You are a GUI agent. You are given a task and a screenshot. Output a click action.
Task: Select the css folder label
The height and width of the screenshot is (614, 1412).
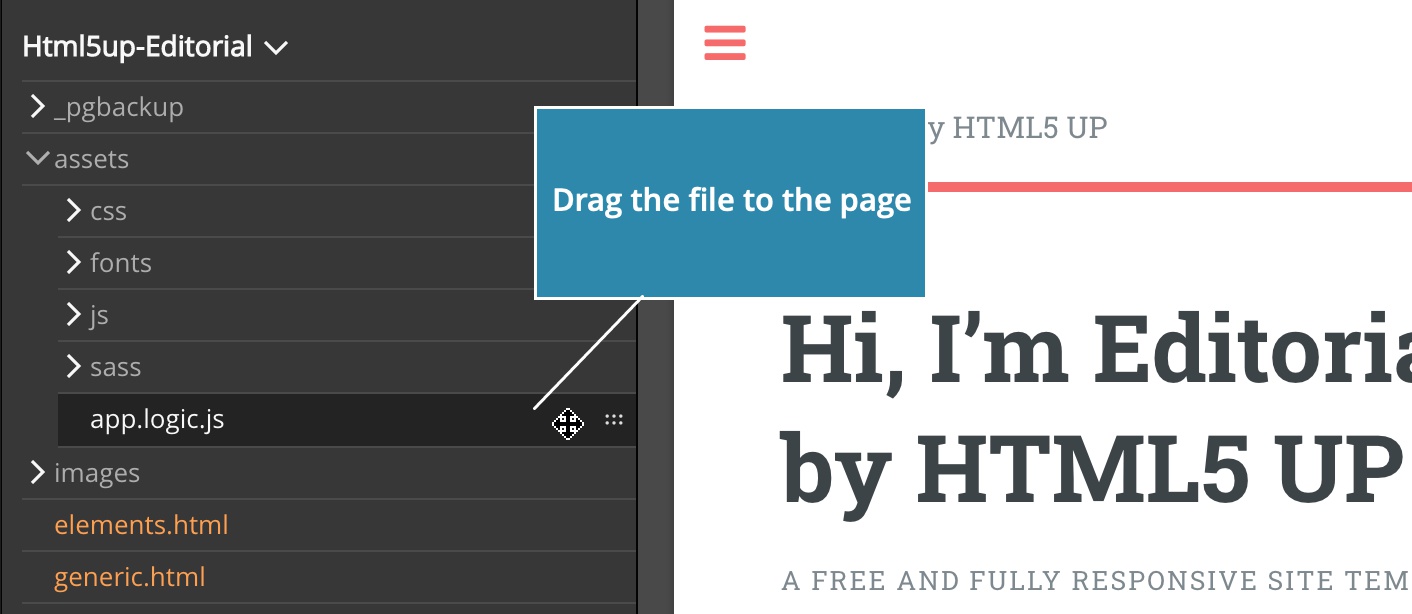[x=108, y=211]
